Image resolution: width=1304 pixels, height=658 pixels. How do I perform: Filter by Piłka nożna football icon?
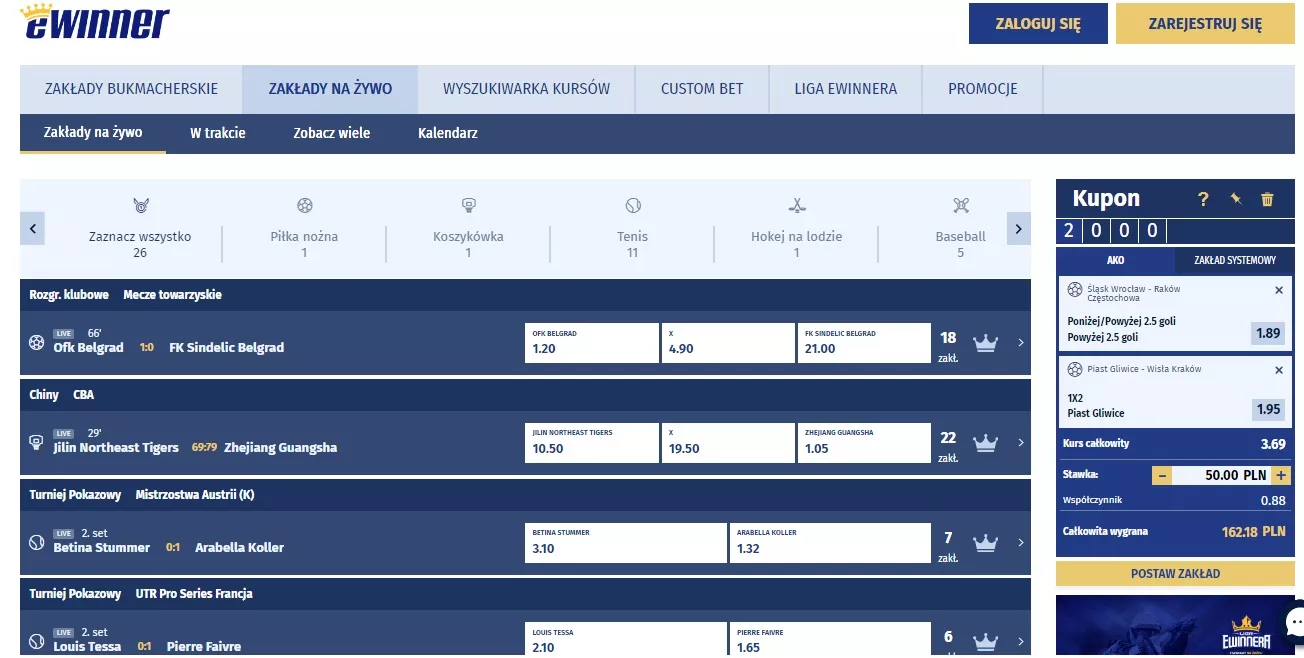pos(305,206)
